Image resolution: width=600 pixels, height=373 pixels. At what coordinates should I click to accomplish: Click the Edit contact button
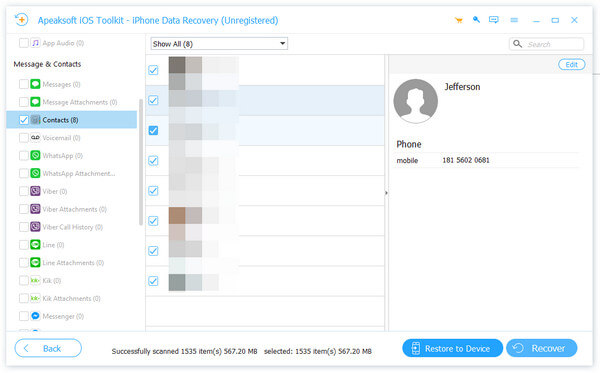coord(571,65)
